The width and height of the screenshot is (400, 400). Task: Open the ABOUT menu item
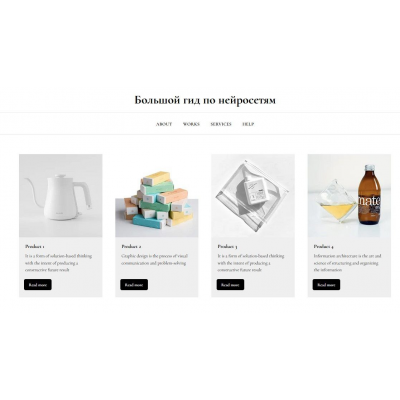pyautogui.click(x=164, y=124)
